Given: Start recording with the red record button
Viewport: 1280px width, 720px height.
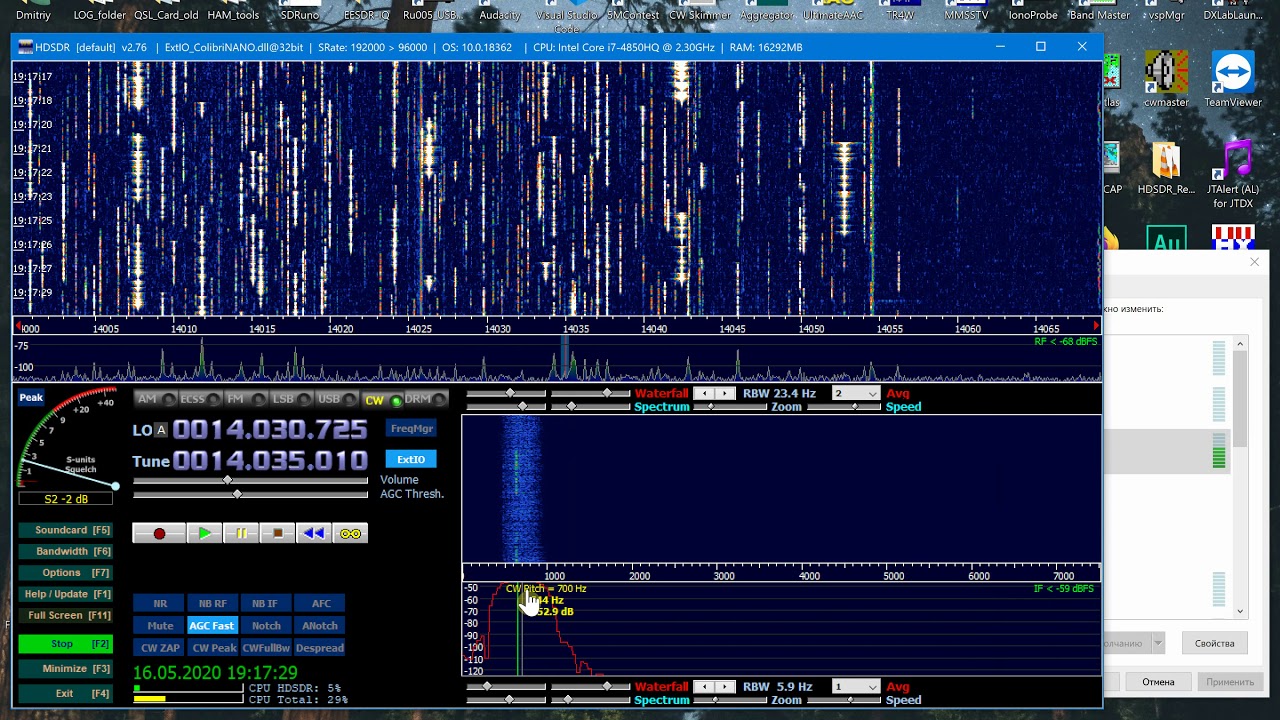Looking at the screenshot, I should pos(159,534).
